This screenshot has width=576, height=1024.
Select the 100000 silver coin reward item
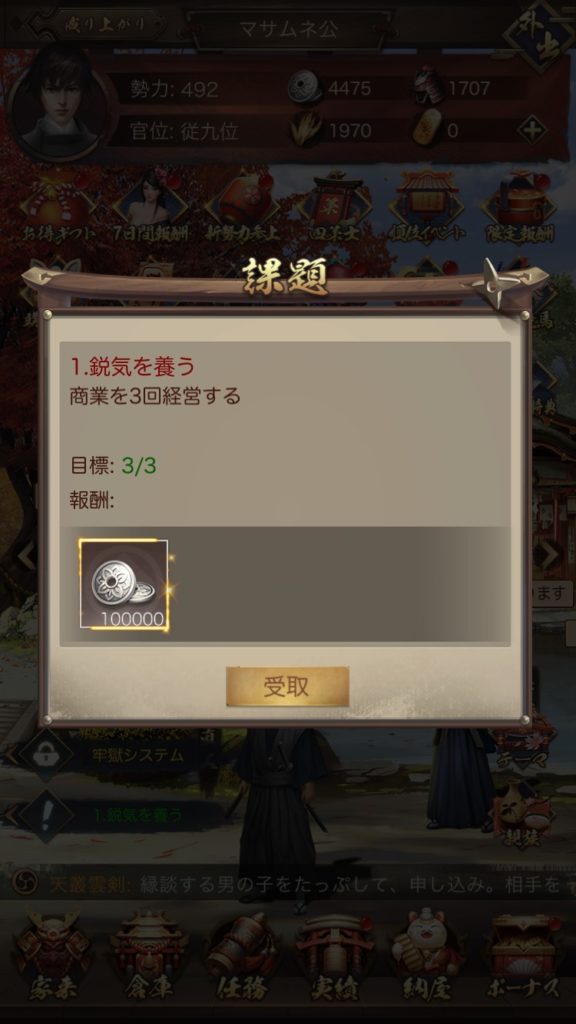(124, 584)
